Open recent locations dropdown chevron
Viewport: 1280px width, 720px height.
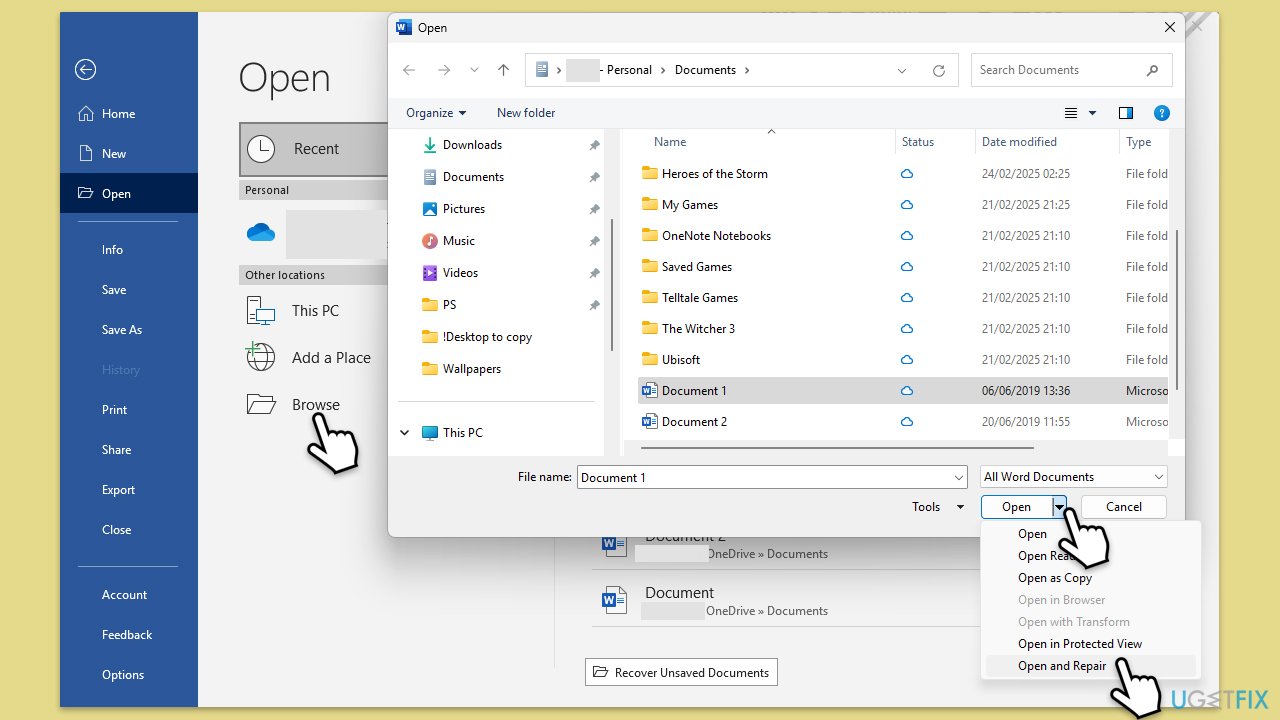[x=474, y=70]
